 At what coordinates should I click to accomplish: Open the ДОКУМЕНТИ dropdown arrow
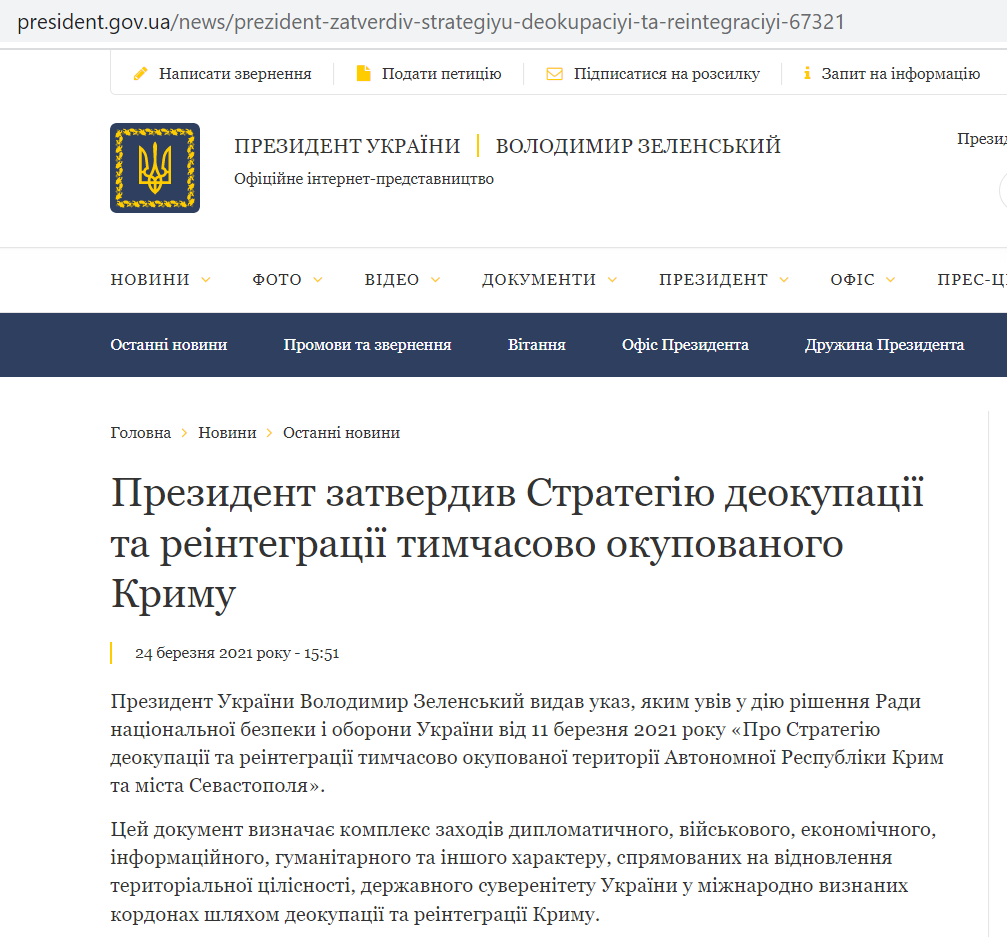point(612,281)
